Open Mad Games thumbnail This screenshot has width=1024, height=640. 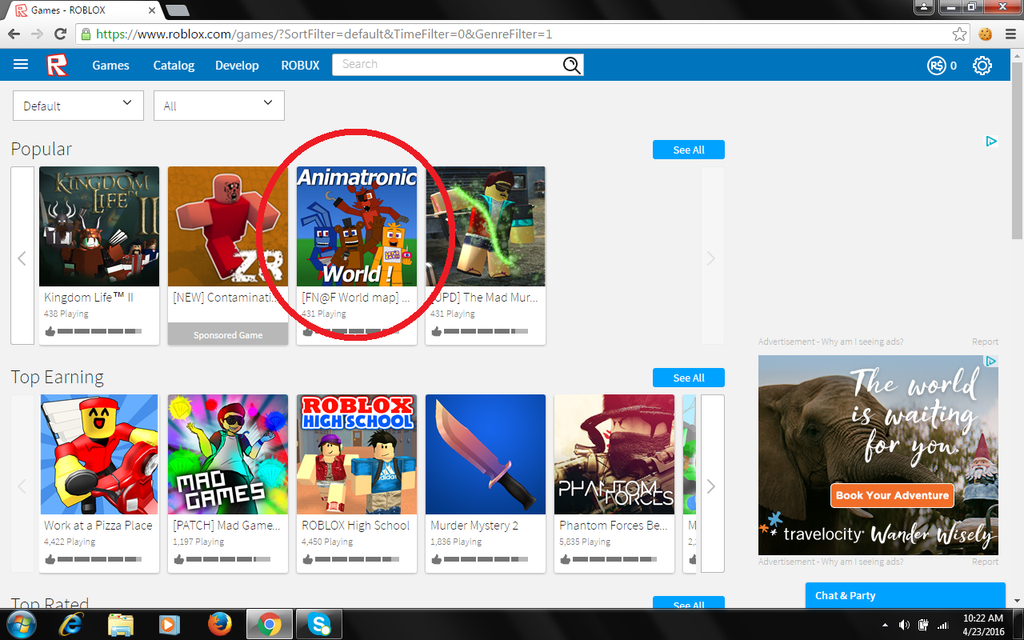[x=228, y=454]
